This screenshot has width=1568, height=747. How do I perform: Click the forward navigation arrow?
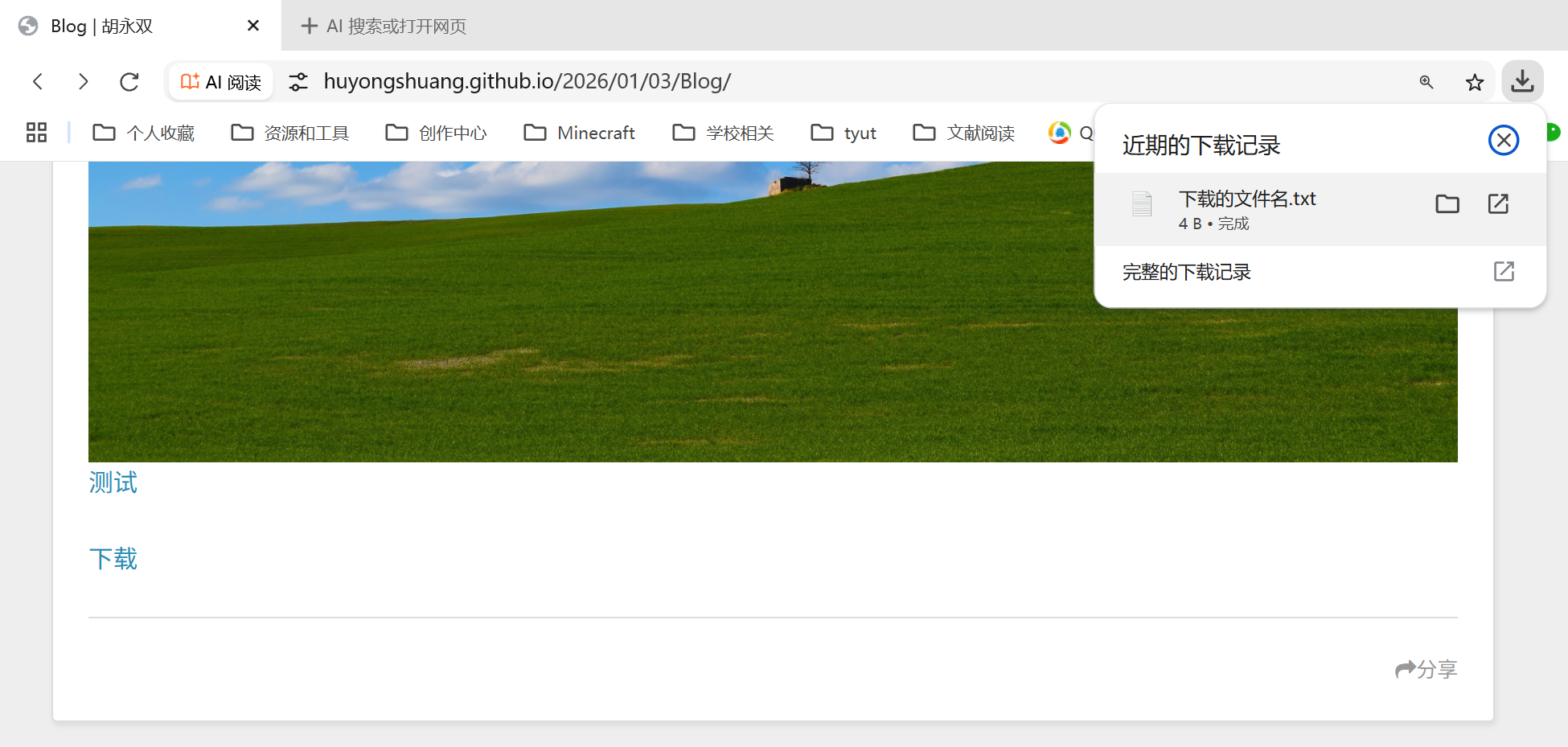coord(83,81)
